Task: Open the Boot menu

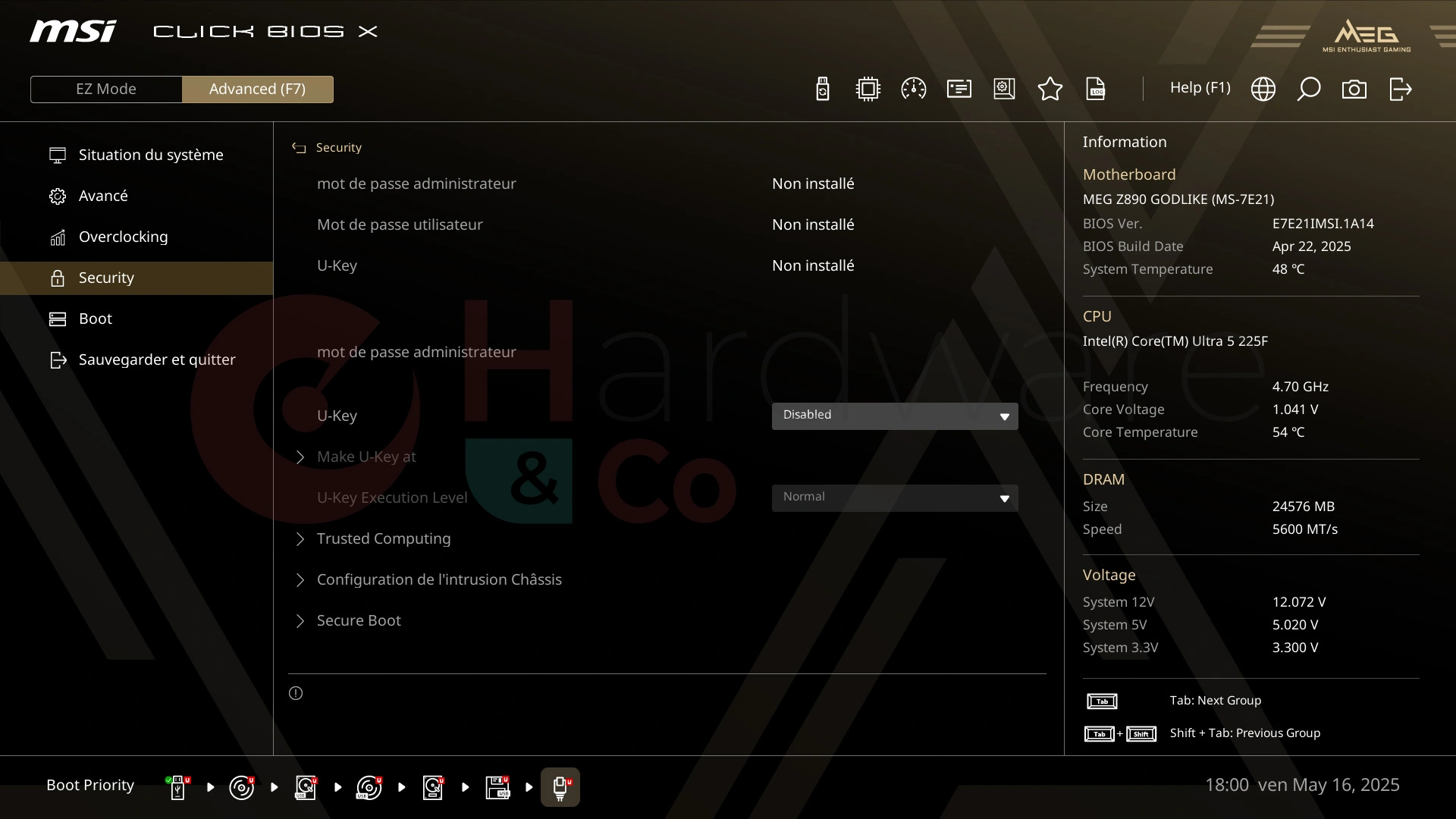Action: [x=136, y=318]
